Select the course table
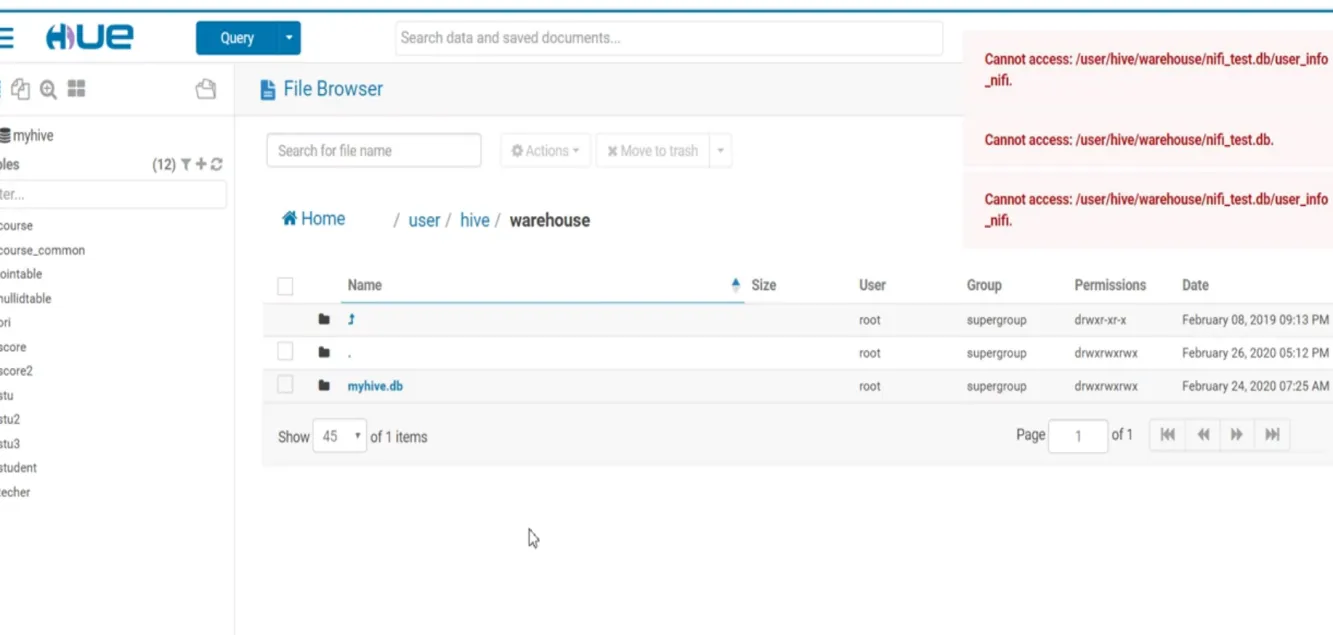The height and width of the screenshot is (635, 1333). [x=16, y=226]
